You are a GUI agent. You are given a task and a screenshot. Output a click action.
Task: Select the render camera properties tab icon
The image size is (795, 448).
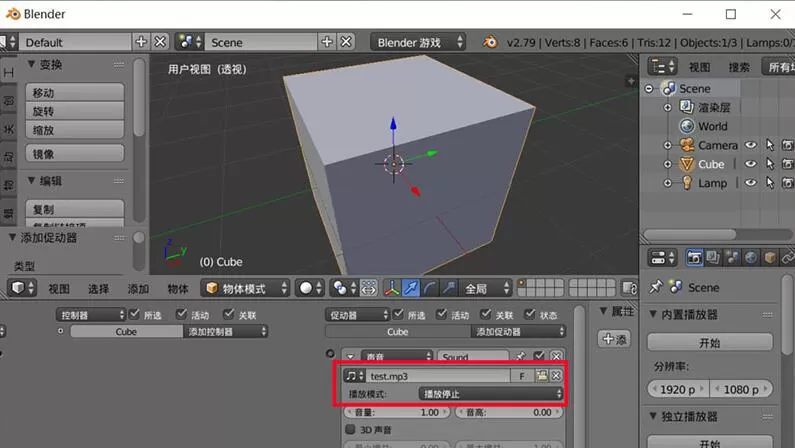(x=694, y=258)
